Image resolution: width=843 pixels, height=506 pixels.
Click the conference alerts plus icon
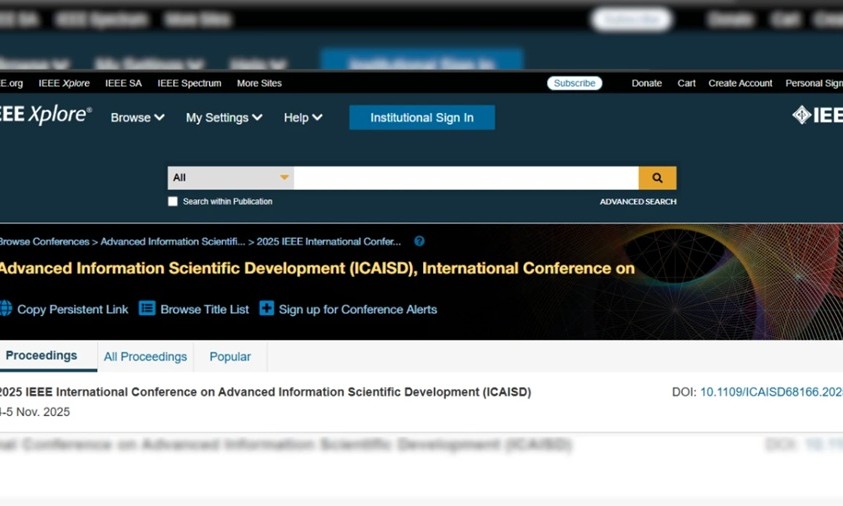[x=266, y=309]
